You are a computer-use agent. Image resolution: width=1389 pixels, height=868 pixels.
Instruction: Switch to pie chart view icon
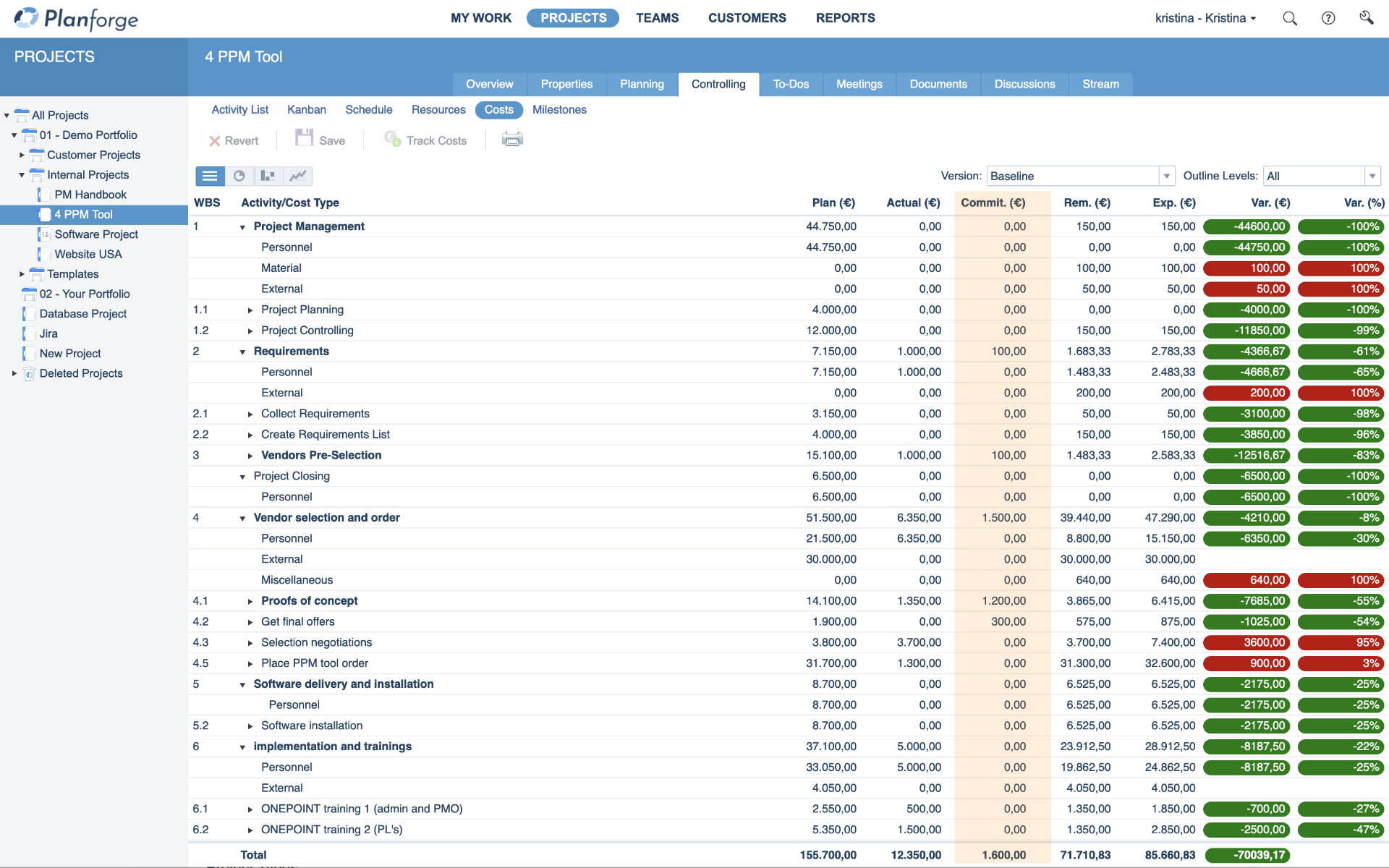point(239,176)
